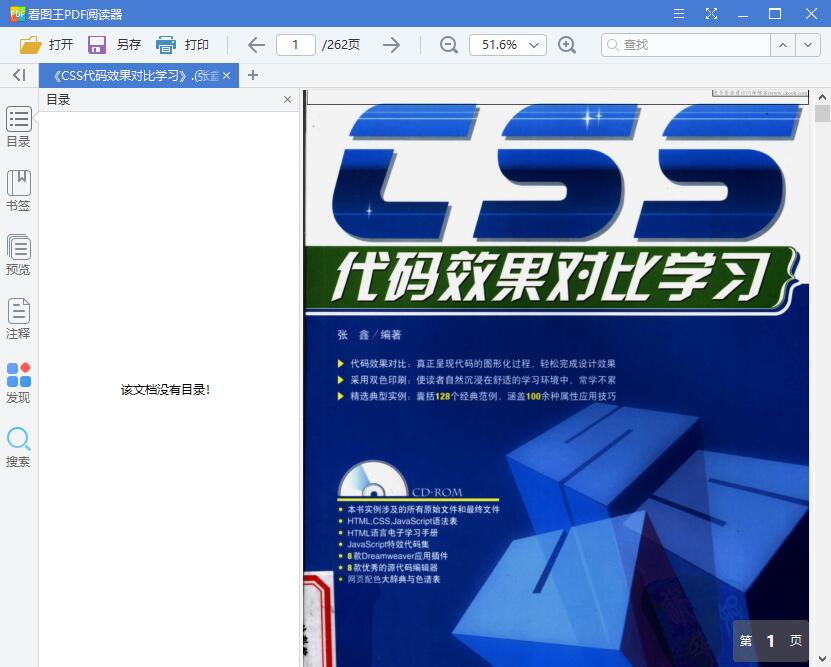Click the scrollbar up arrow
Image resolution: width=831 pixels, height=667 pixels.
(822, 97)
